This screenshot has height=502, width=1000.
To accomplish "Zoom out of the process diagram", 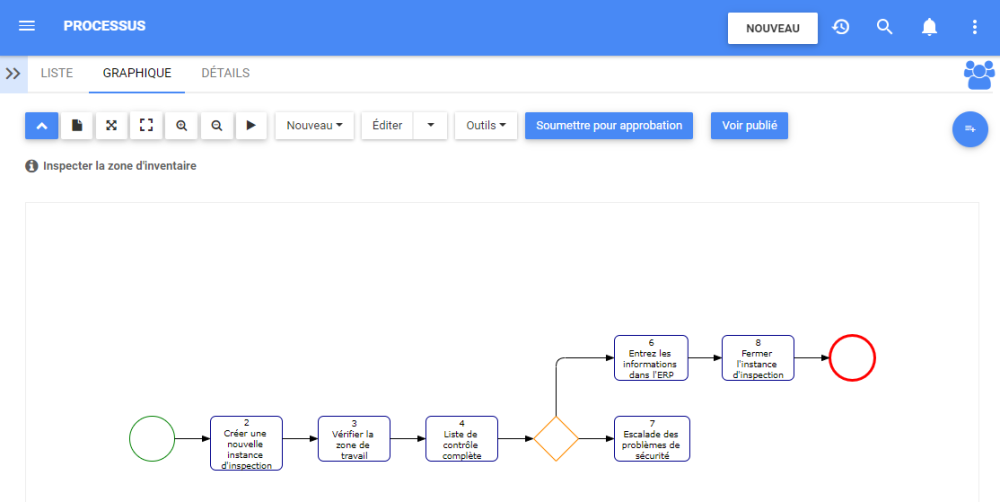I will [216, 126].
